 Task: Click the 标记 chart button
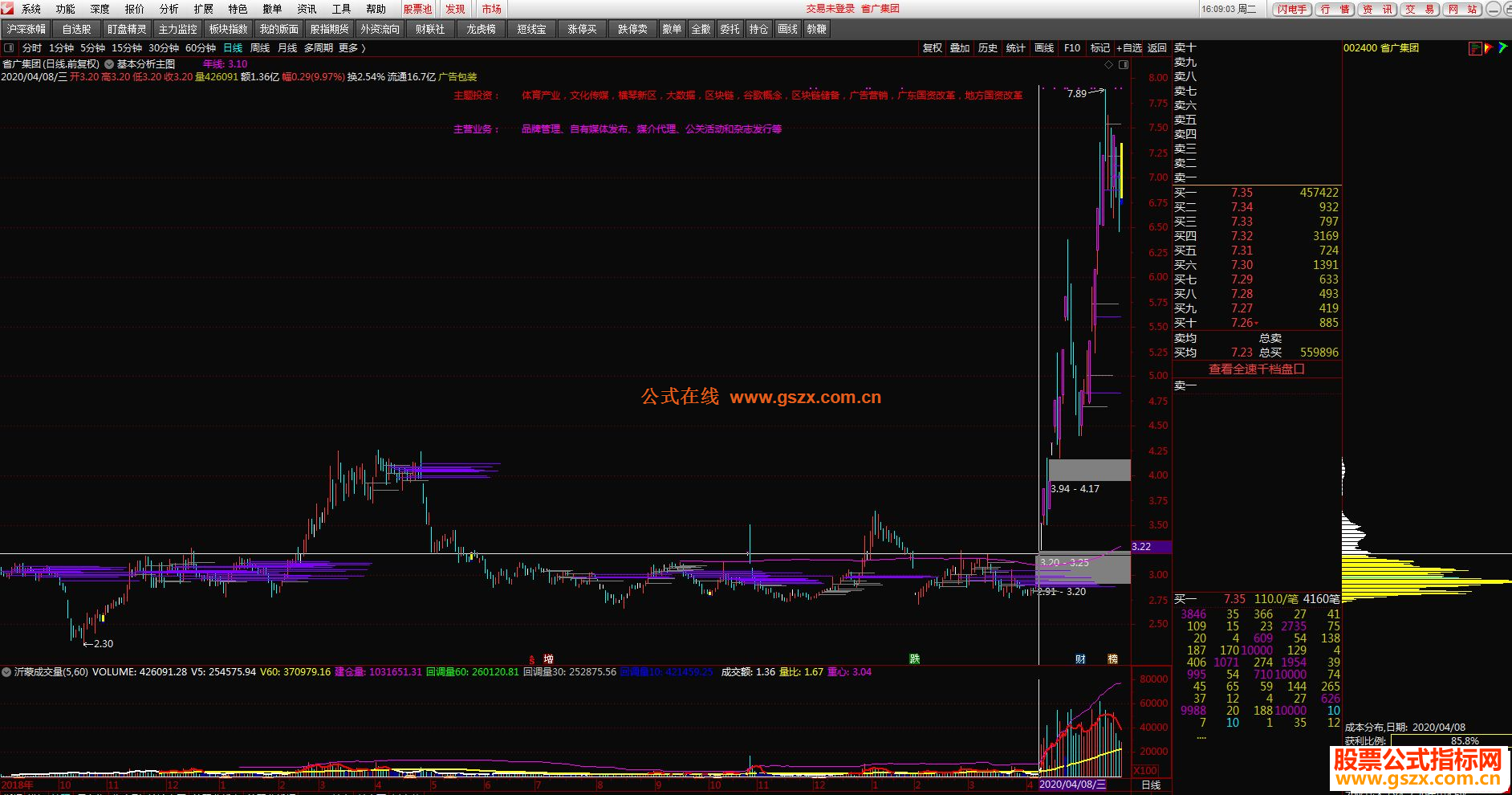[1100, 48]
